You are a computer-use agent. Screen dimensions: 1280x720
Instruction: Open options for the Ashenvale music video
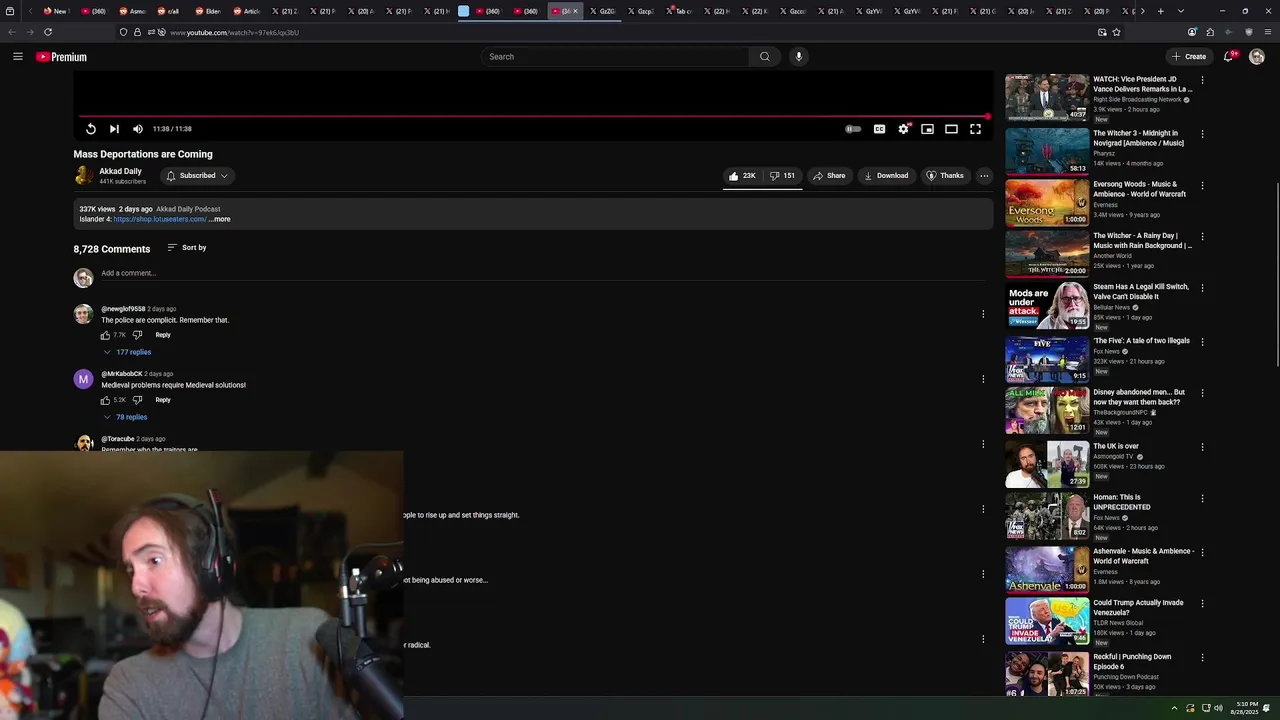click(1202, 552)
